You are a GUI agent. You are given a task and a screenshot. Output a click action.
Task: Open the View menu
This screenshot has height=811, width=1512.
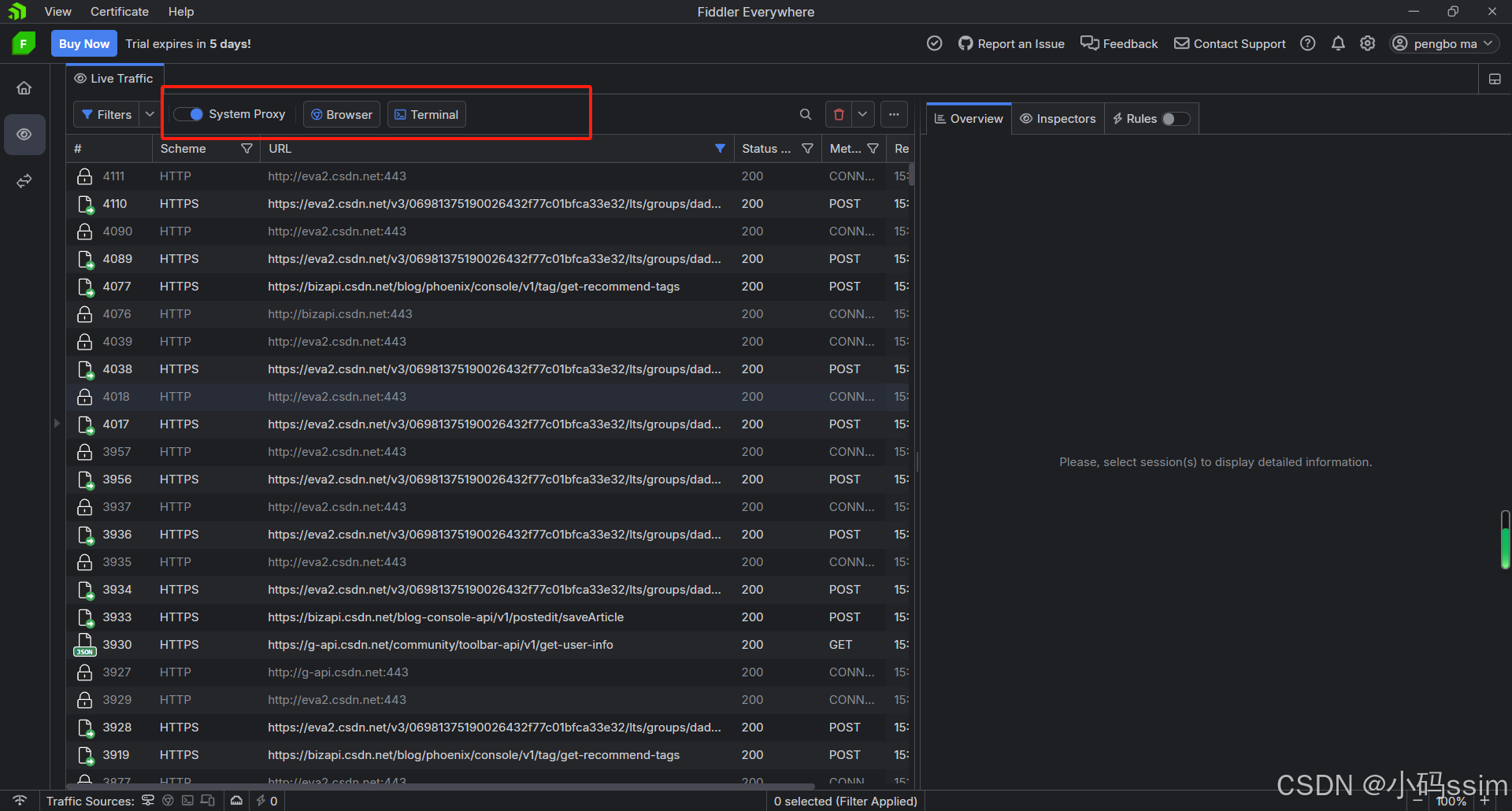(57, 12)
